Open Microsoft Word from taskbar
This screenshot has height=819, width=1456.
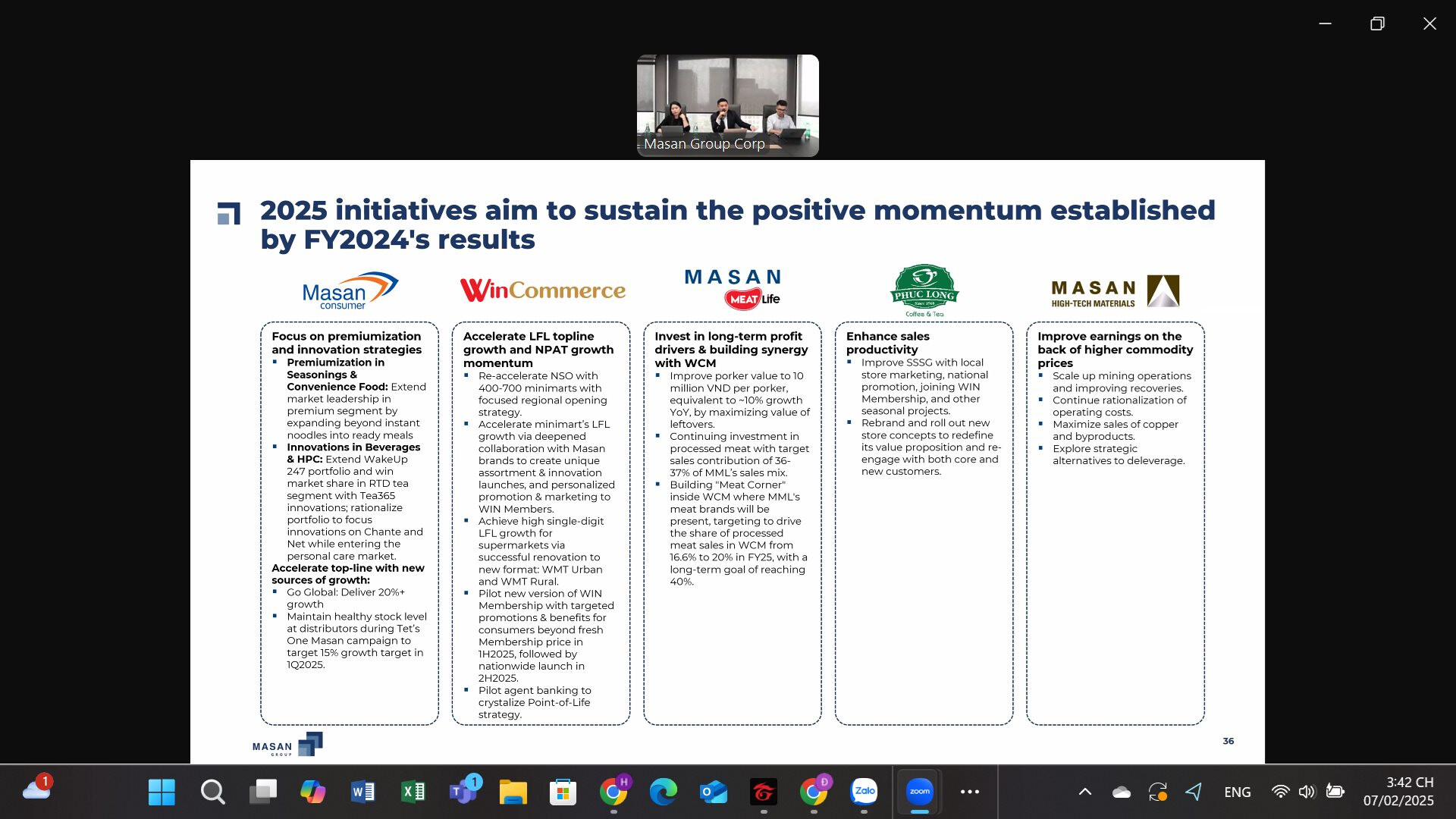point(362,792)
